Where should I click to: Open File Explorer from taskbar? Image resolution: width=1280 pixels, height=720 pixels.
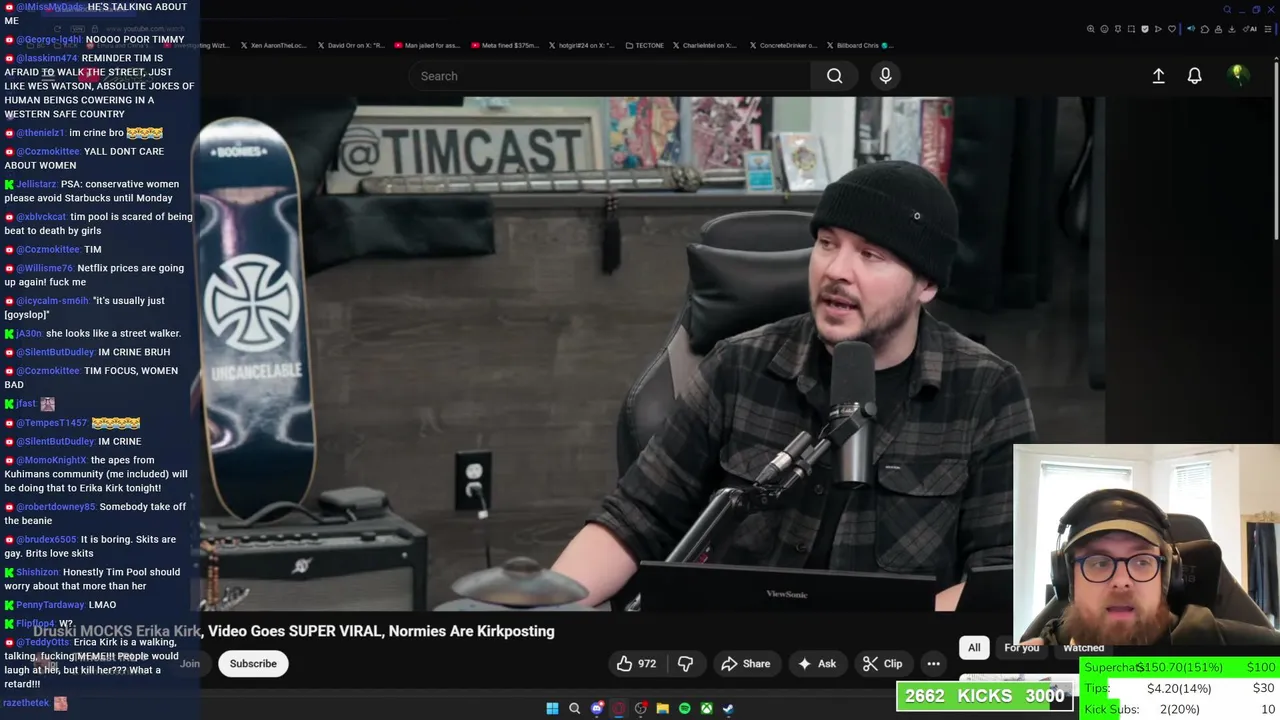coord(663,708)
